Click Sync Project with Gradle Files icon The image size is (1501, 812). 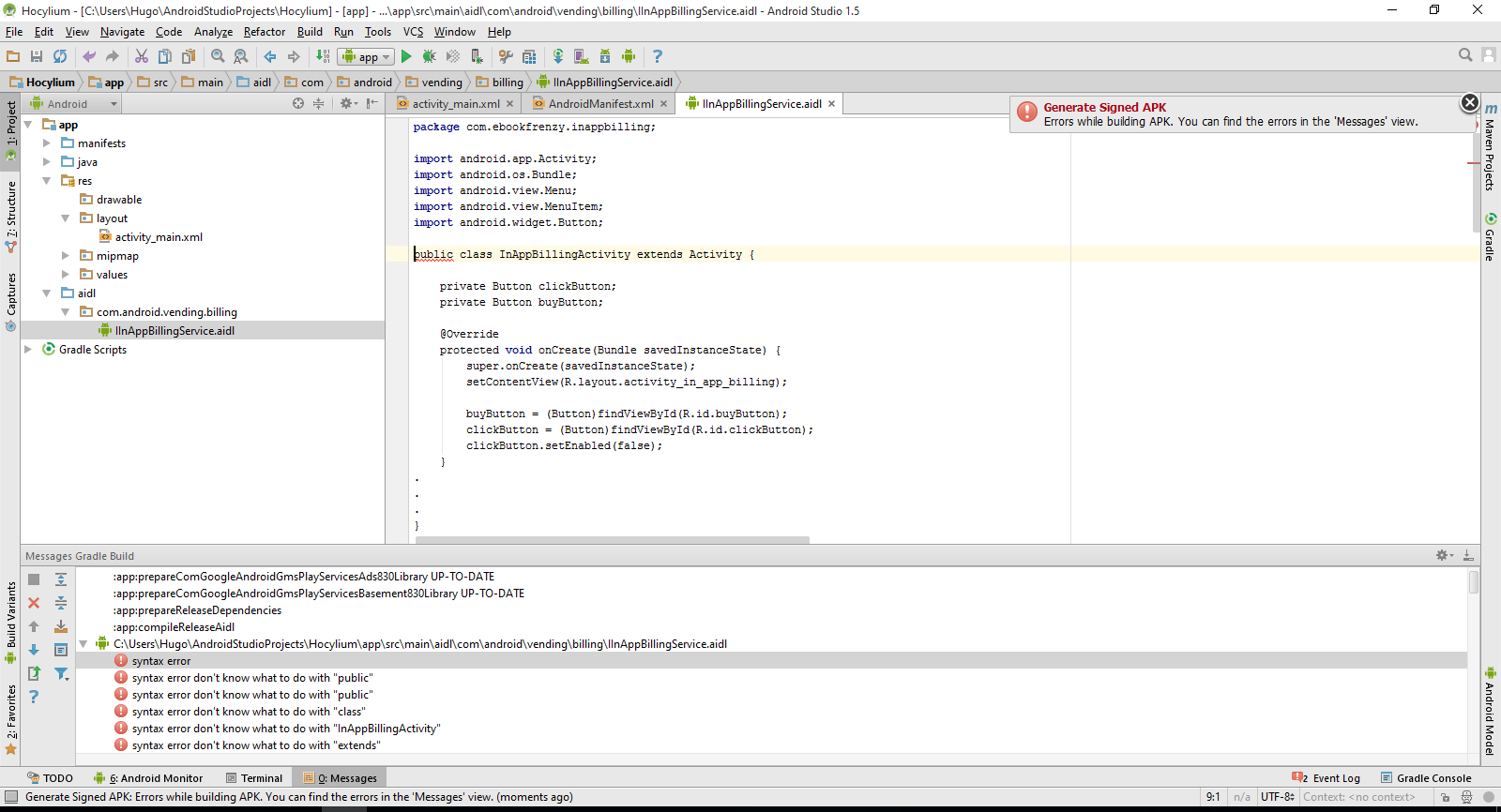tap(558, 56)
